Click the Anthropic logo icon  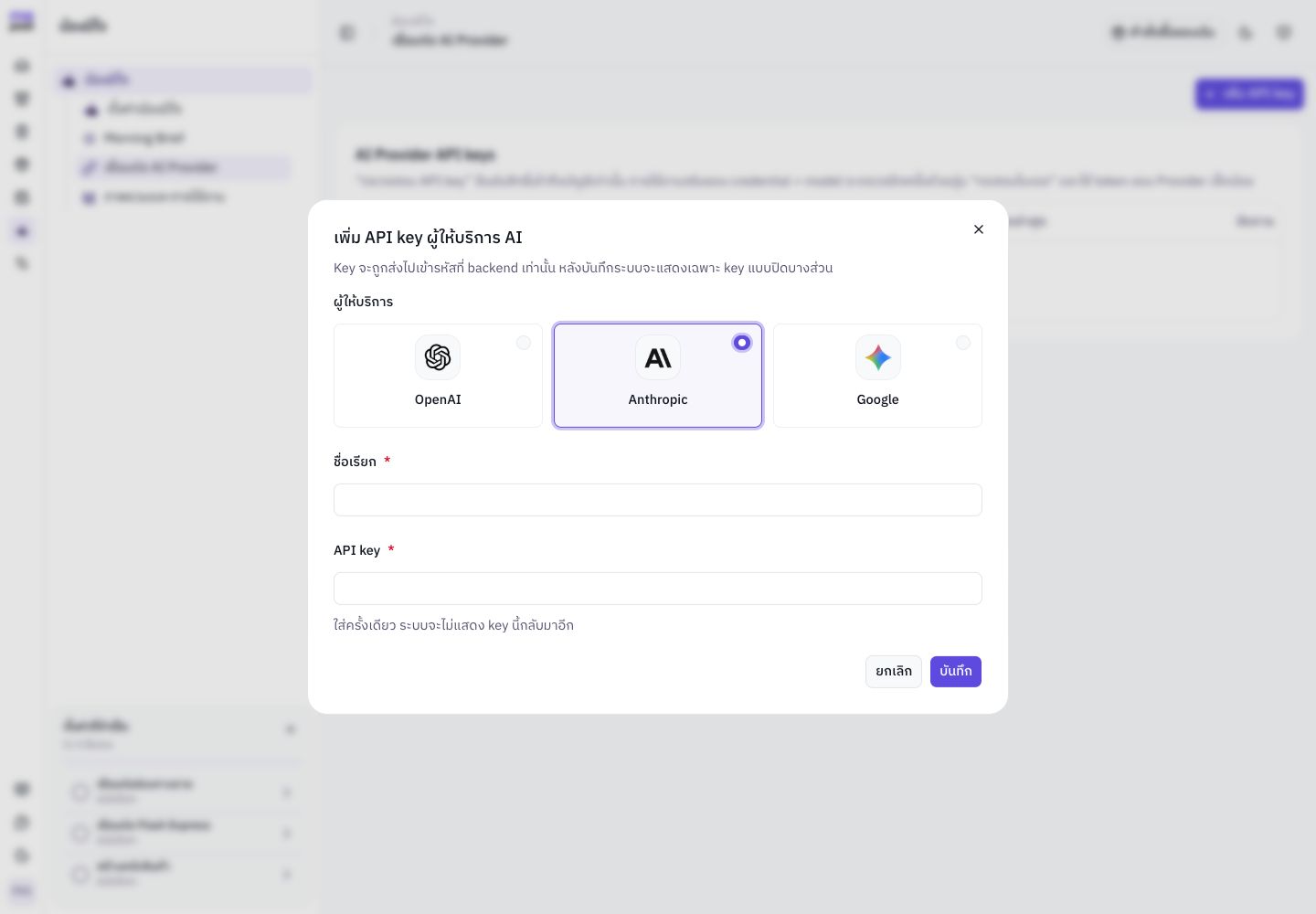coord(658,357)
